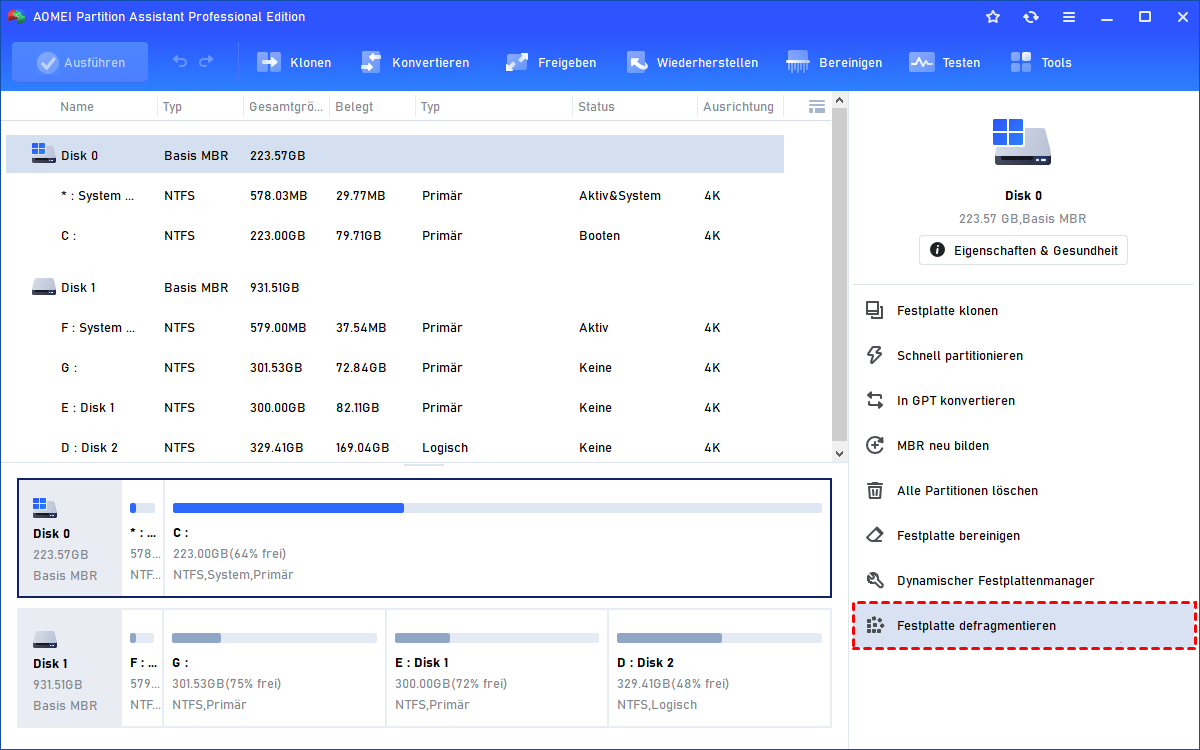Select the C : partition row
This screenshot has height=750, width=1200.
[395, 236]
